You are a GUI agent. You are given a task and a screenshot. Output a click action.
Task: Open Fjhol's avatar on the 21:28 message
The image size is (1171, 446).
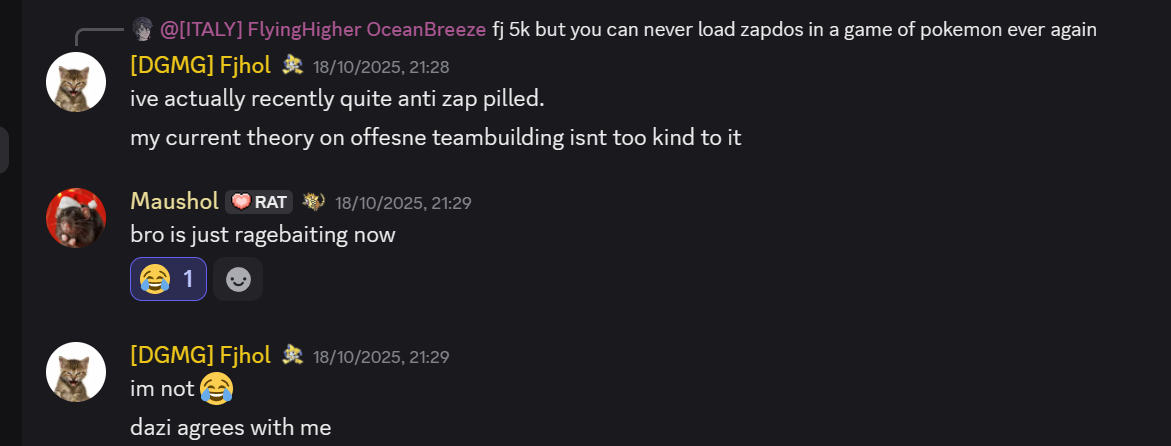(x=76, y=82)
